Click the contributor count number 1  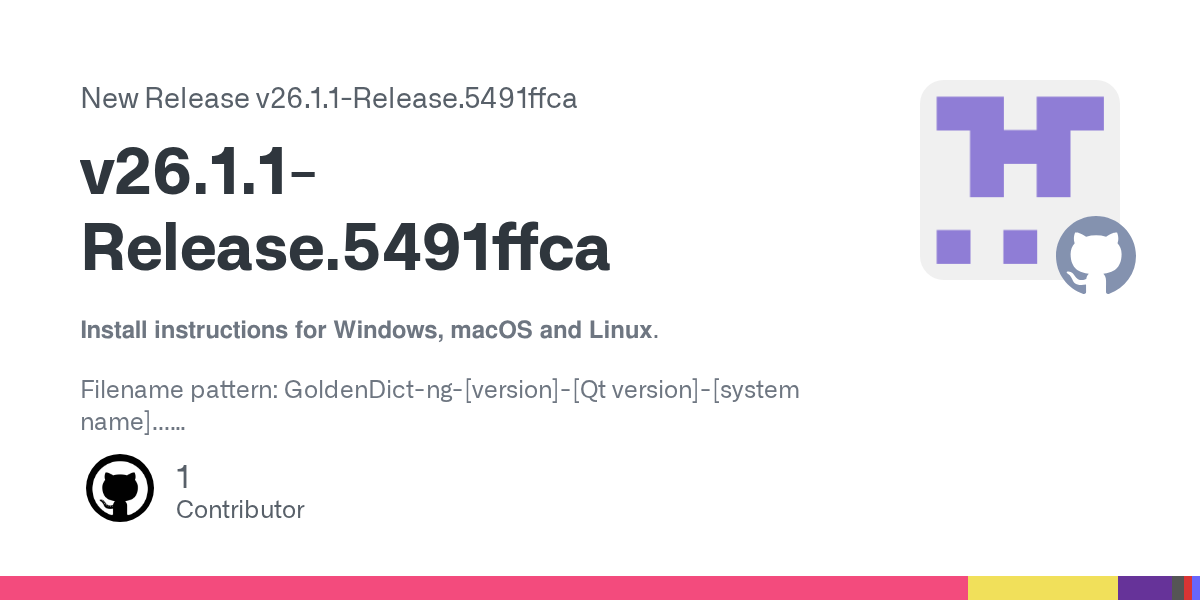[x=183, y=477]
